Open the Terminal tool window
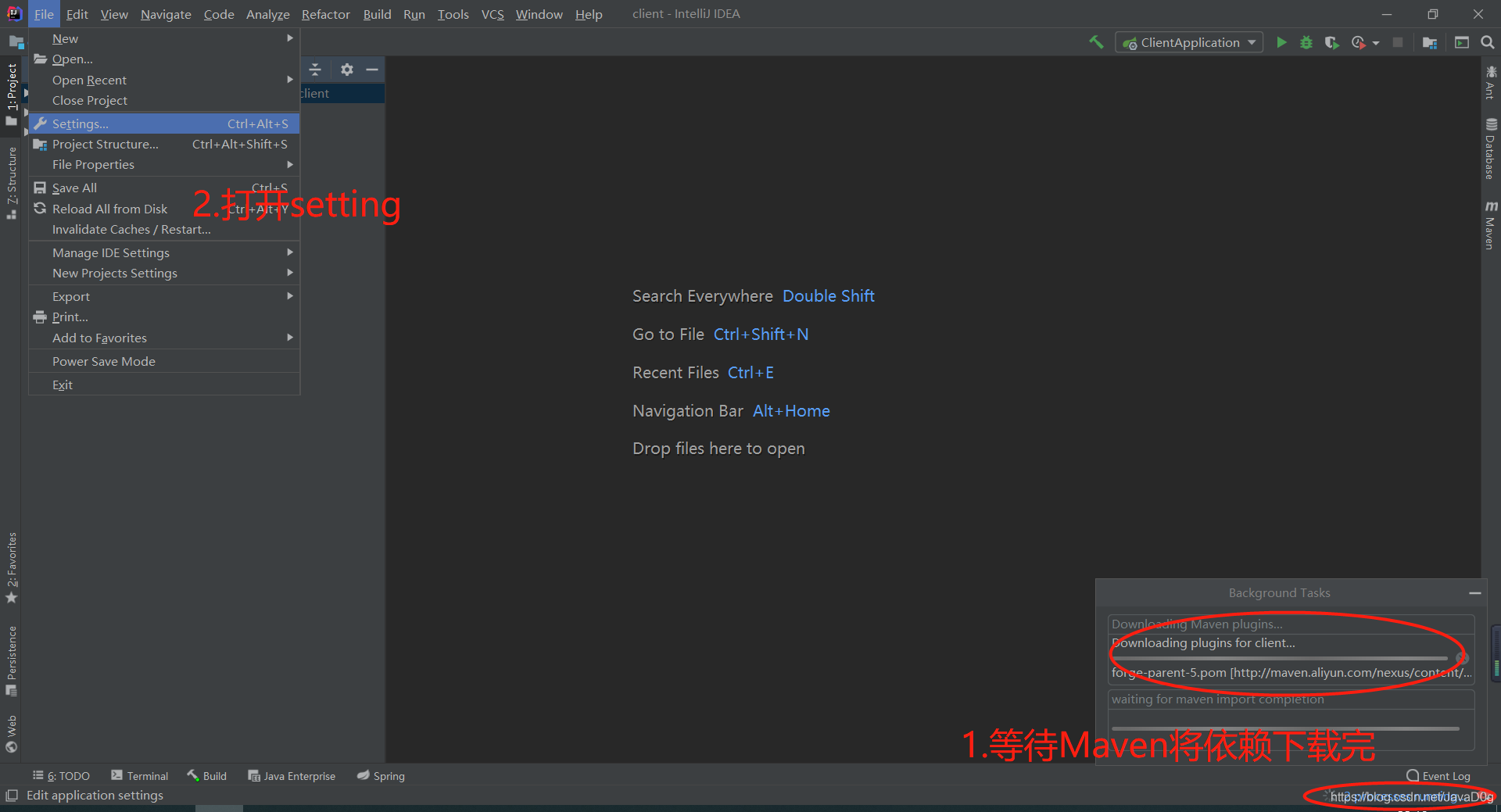Screen dimensions: 1501x812 pyautogui.click(x=140, y=776)
